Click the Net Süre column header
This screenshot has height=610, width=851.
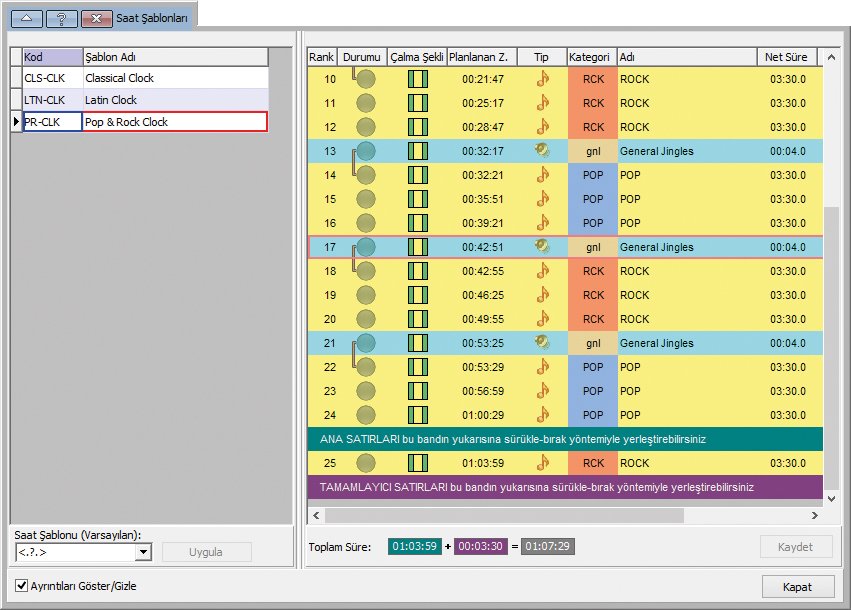(787, 57)
